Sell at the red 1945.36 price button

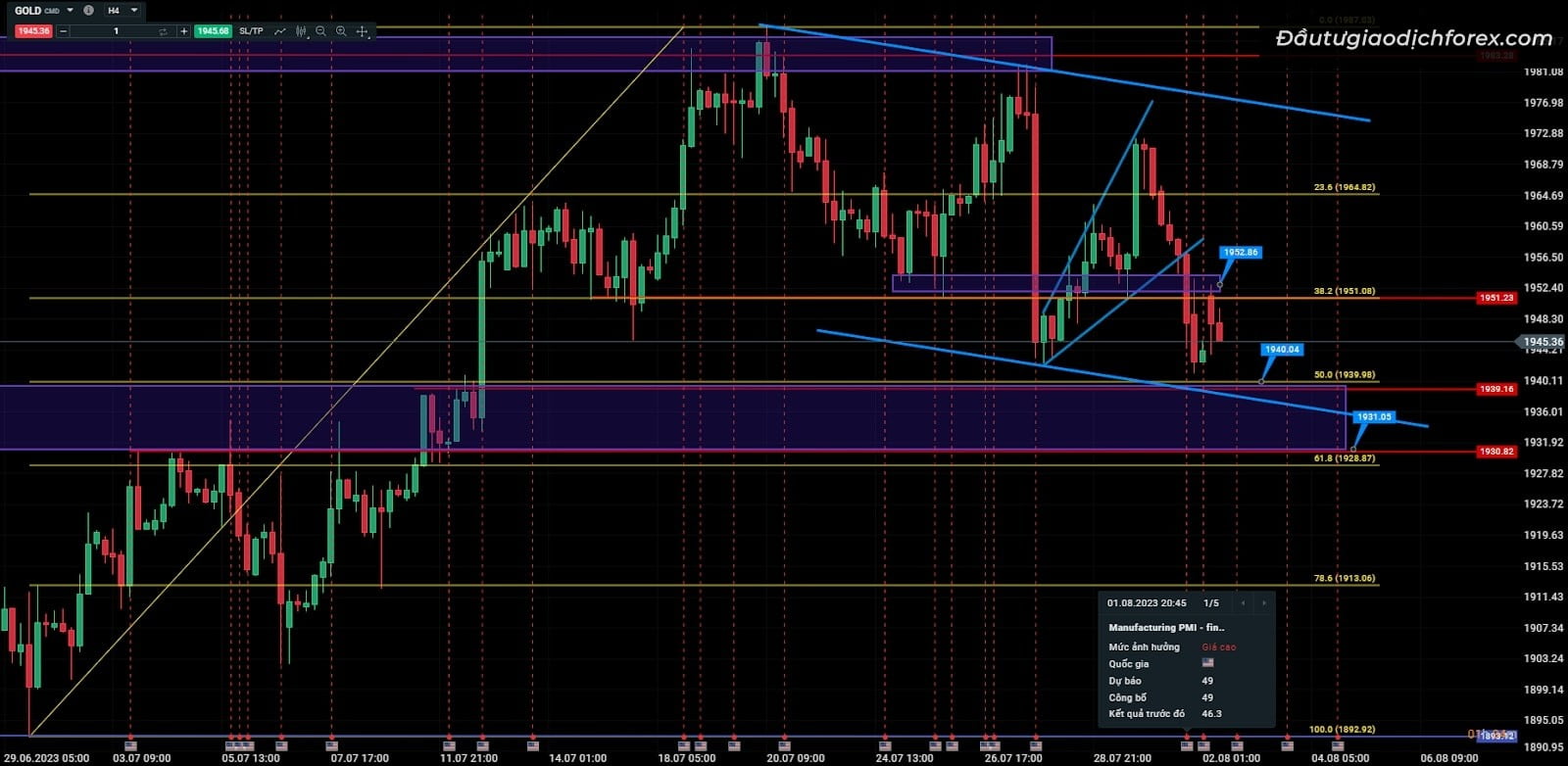(33, 31)
